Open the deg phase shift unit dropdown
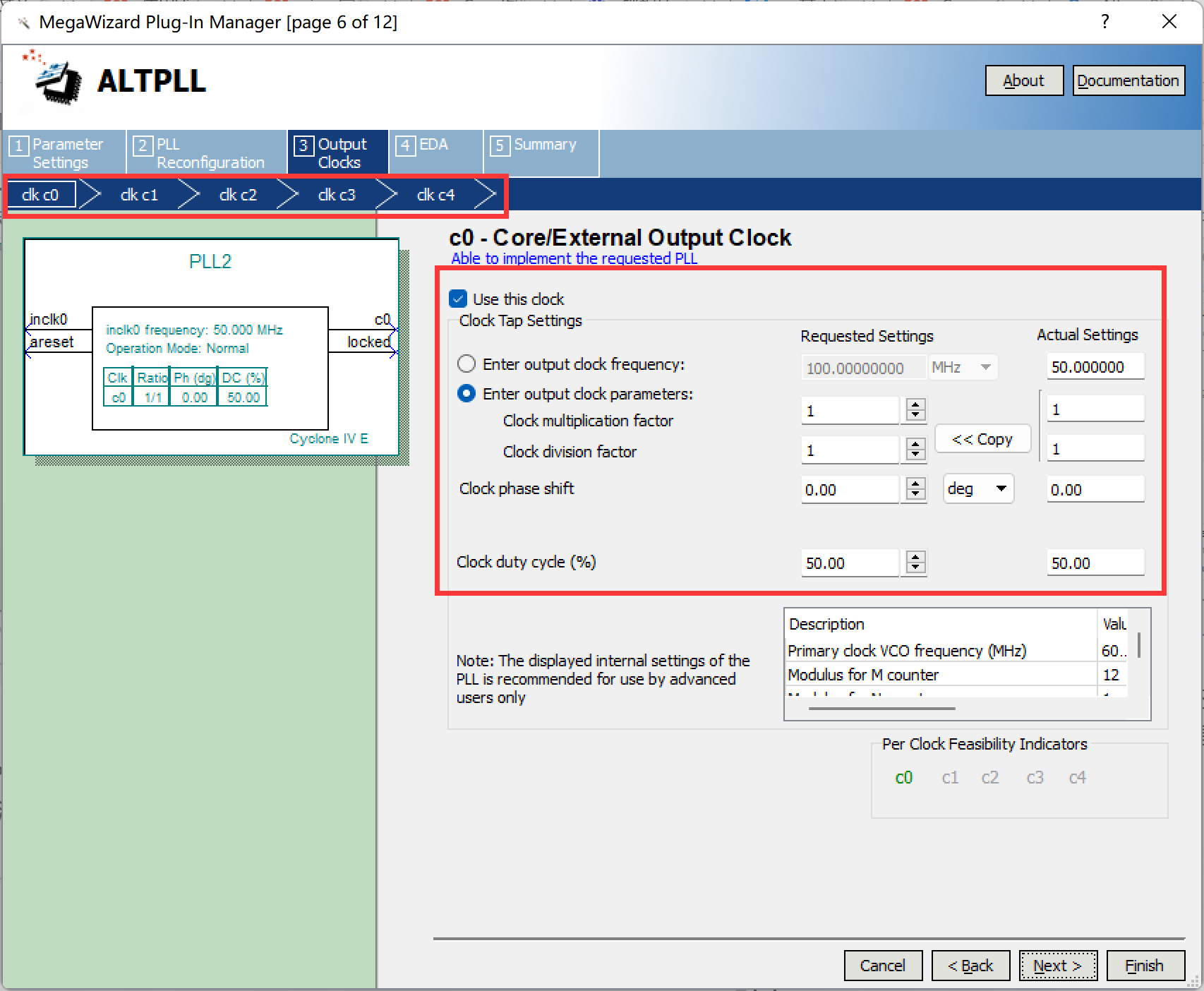The image size is (1204, 991). [x=978, y=488]
